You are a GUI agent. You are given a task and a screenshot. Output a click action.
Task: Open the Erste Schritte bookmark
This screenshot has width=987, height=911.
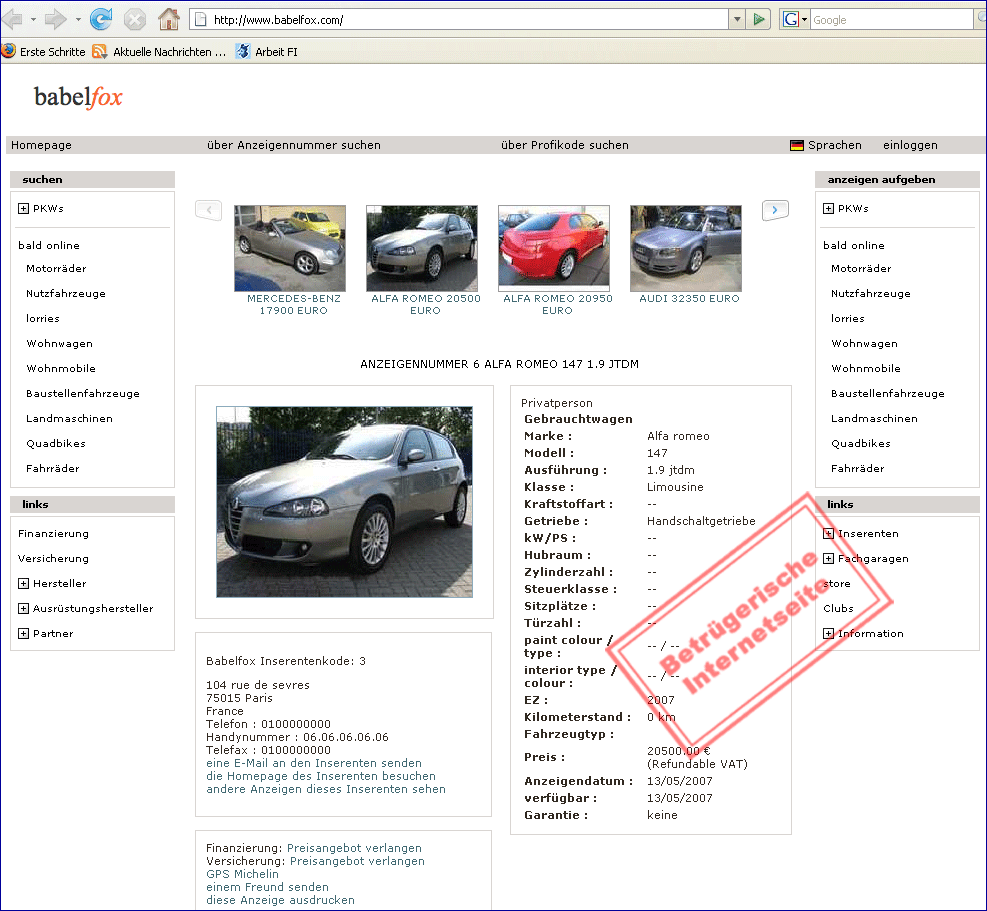44,52
